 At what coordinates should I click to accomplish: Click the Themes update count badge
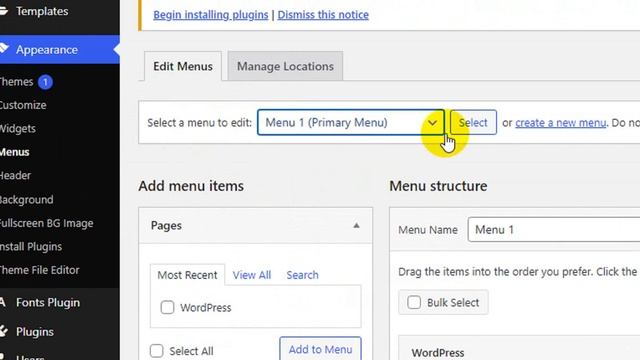[x=45, y=82]
